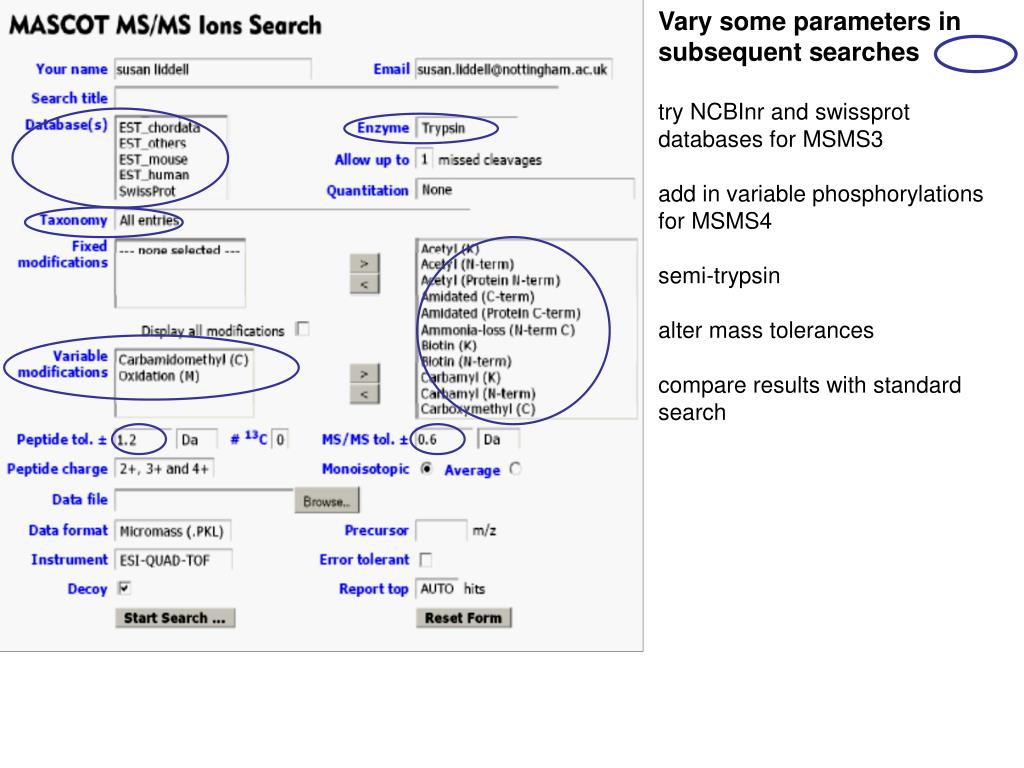The height and width of the screenshot is (768, 1024).
Task: Click the Start Search button
Action: click(x=175, y=618)
